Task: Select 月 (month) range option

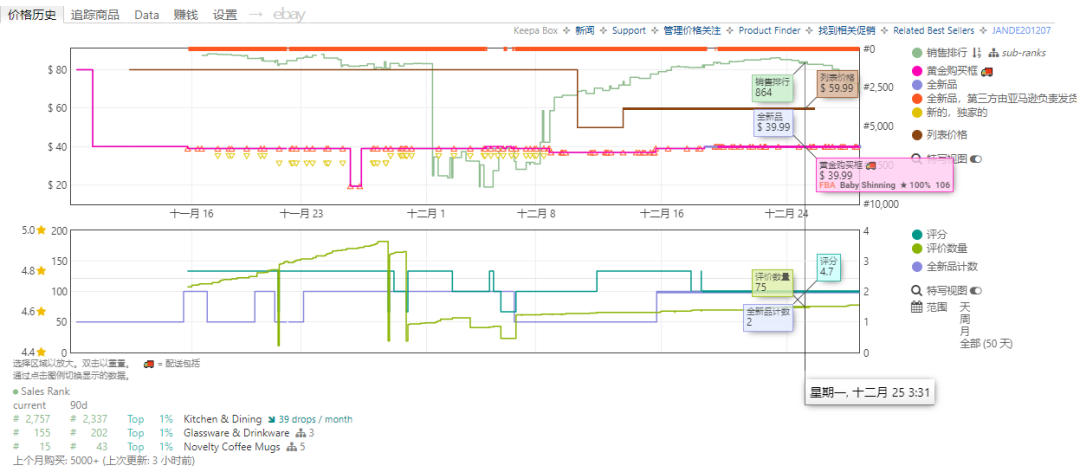Action: click(964, 331)
